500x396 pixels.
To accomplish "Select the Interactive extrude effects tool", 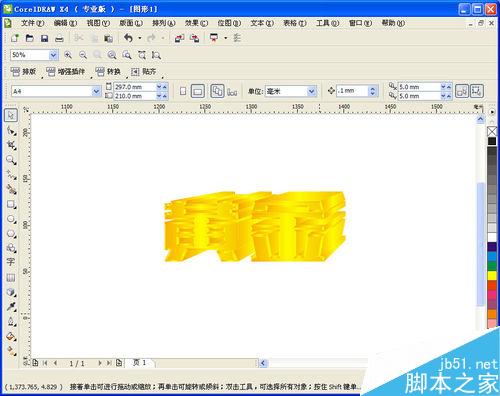I will click(x=11, y=292).
